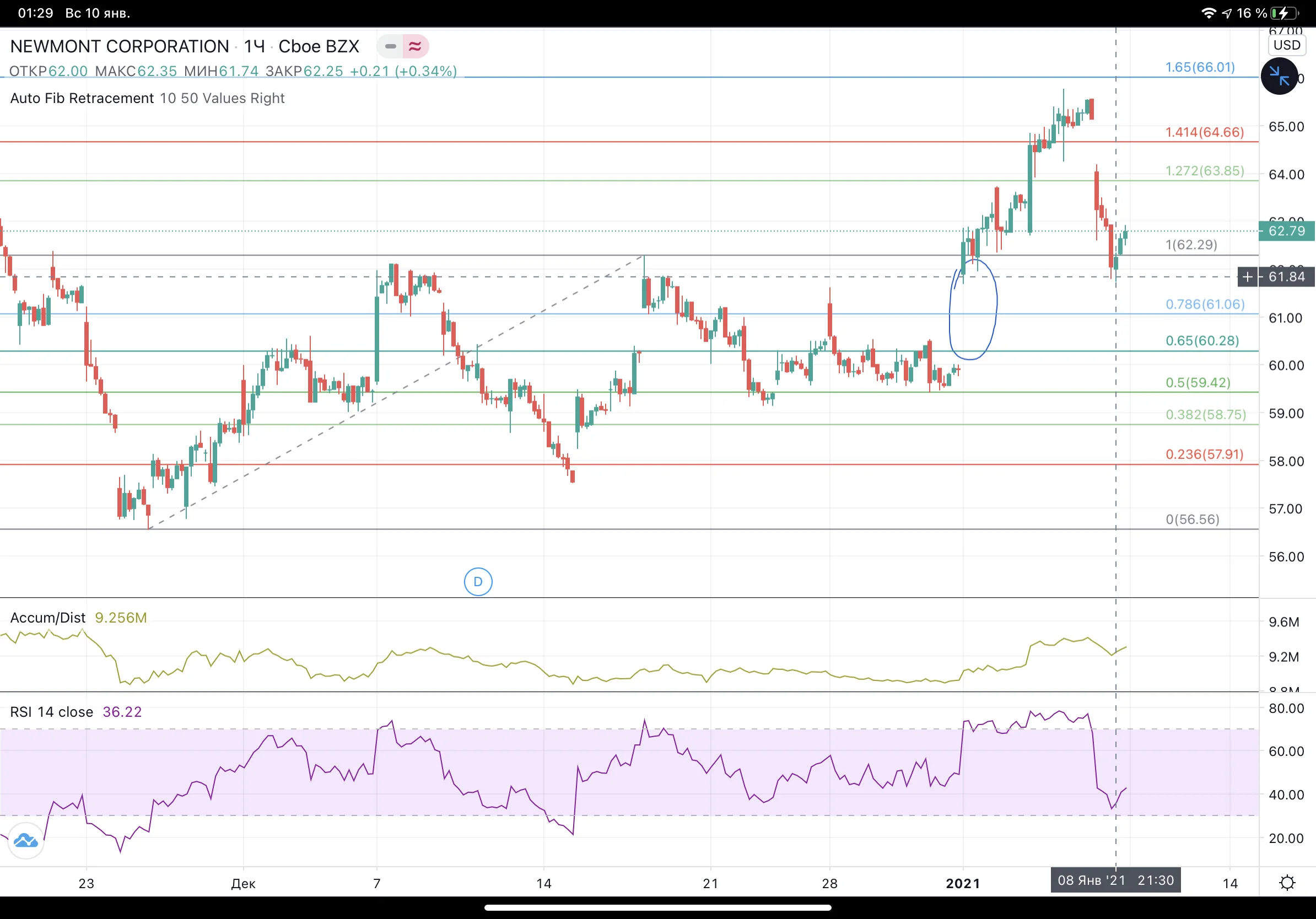
Task: Tap the 64.00 price scale label
Action: coord(1286,175)
